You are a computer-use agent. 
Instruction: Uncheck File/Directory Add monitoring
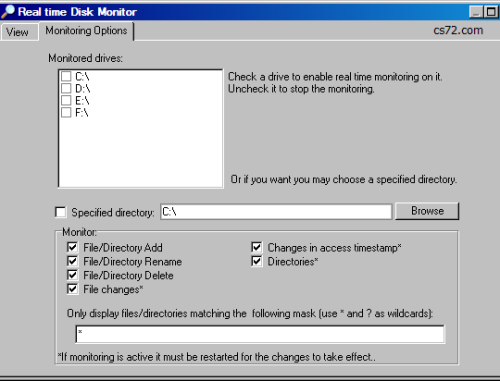click(72, 247)
